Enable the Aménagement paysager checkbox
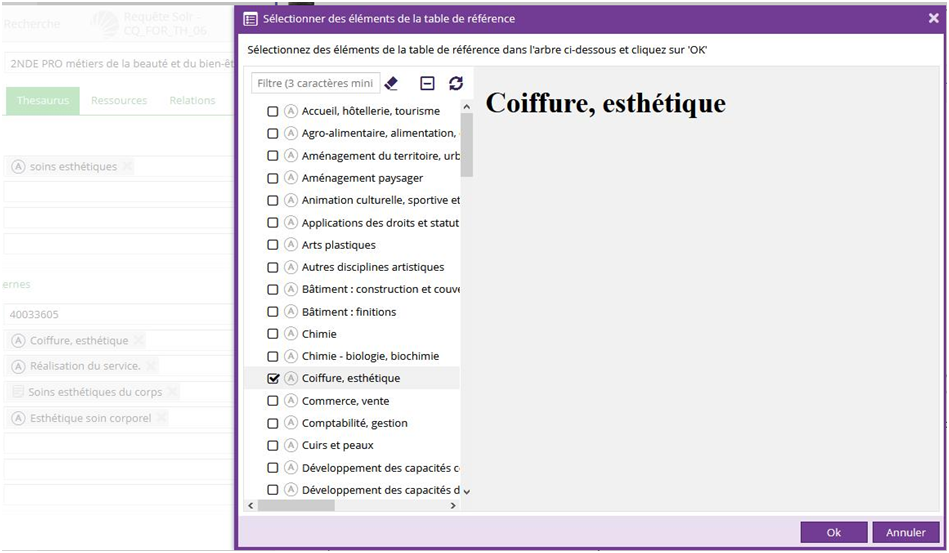The width and height of the screenshot is (949, 553). (273, 178)
